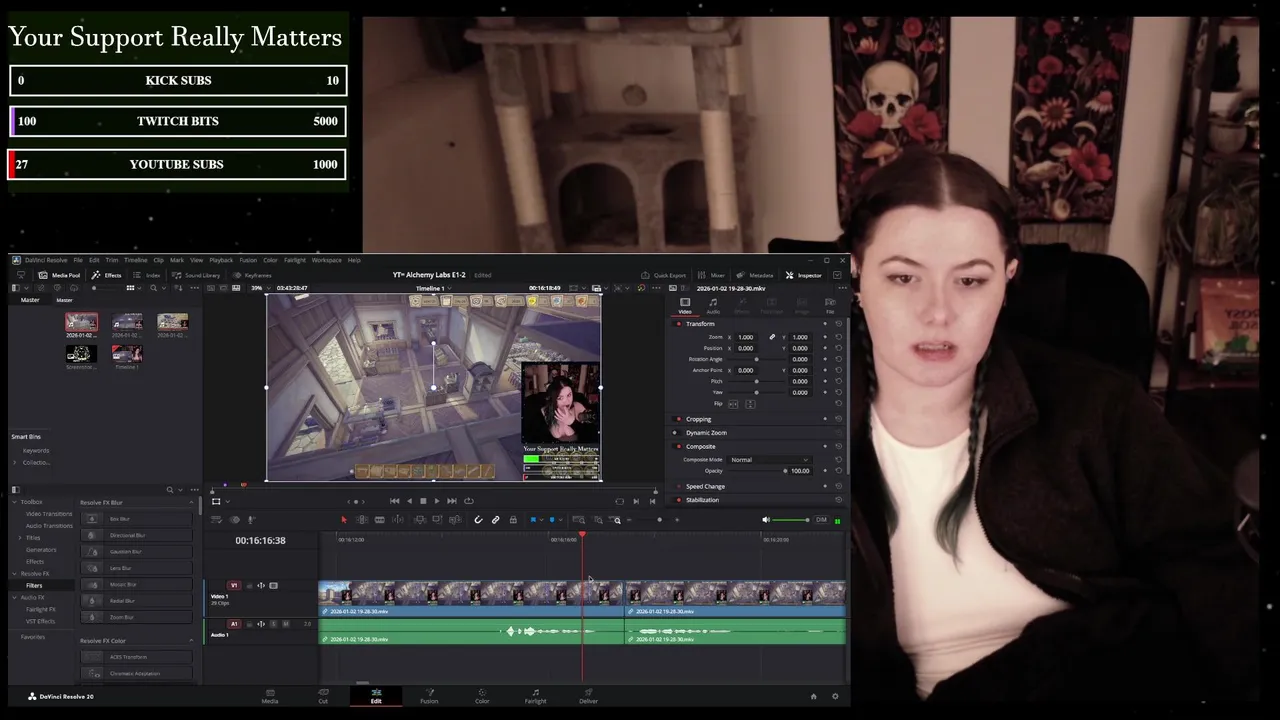Click the media pool search icon
1280x720 pixels.
click(x=153, y=288)
